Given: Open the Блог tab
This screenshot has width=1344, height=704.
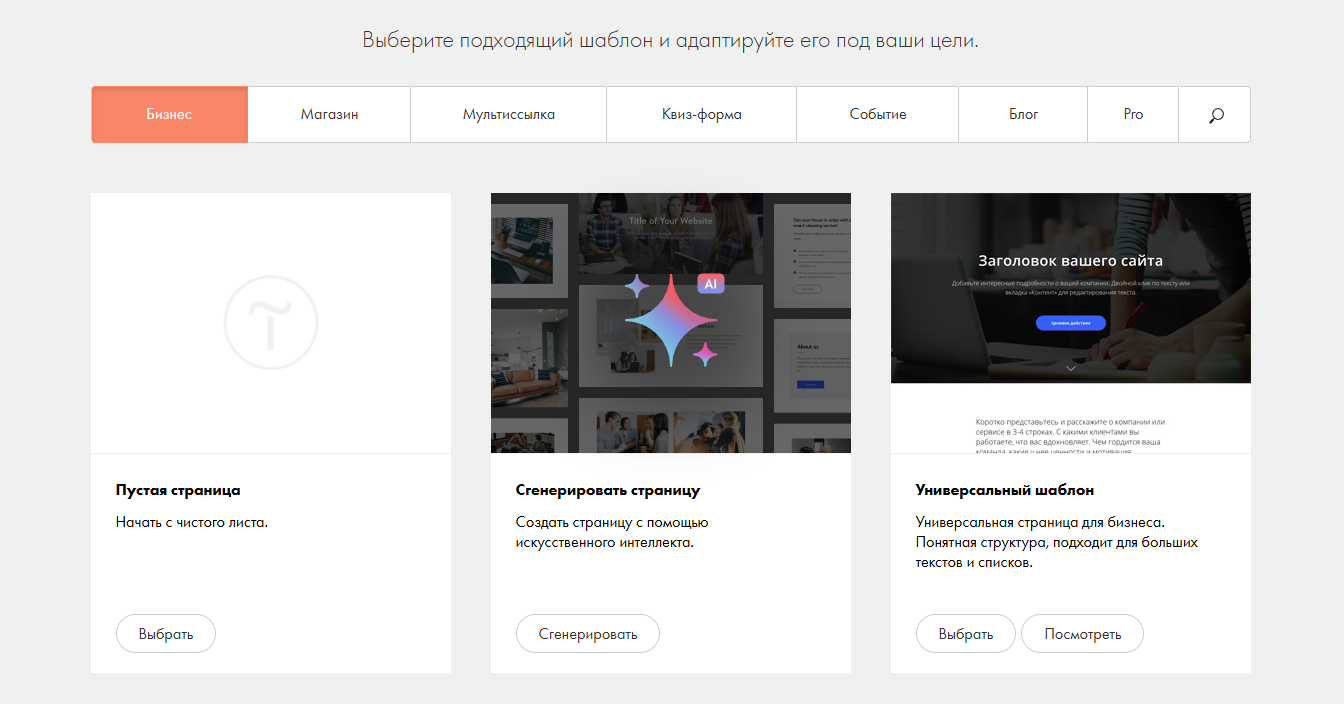Looking at the screenshot, I should (x=1023, y=115).
